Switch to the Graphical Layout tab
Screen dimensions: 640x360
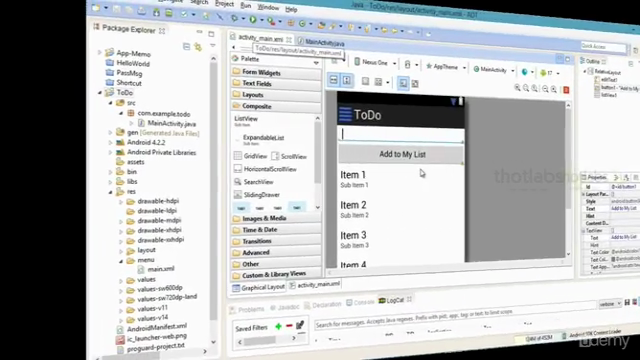pyautogui.click(x=258, y=287)
